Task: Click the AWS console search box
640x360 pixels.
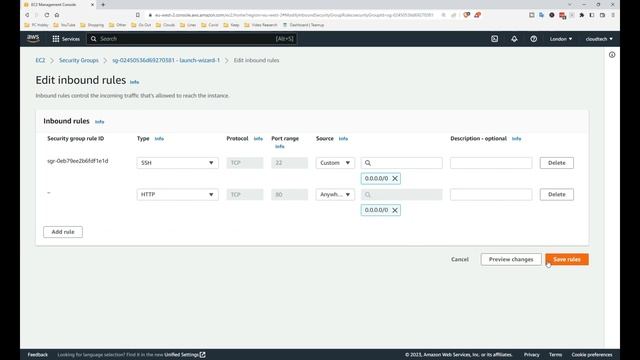Action: point(192,39)
